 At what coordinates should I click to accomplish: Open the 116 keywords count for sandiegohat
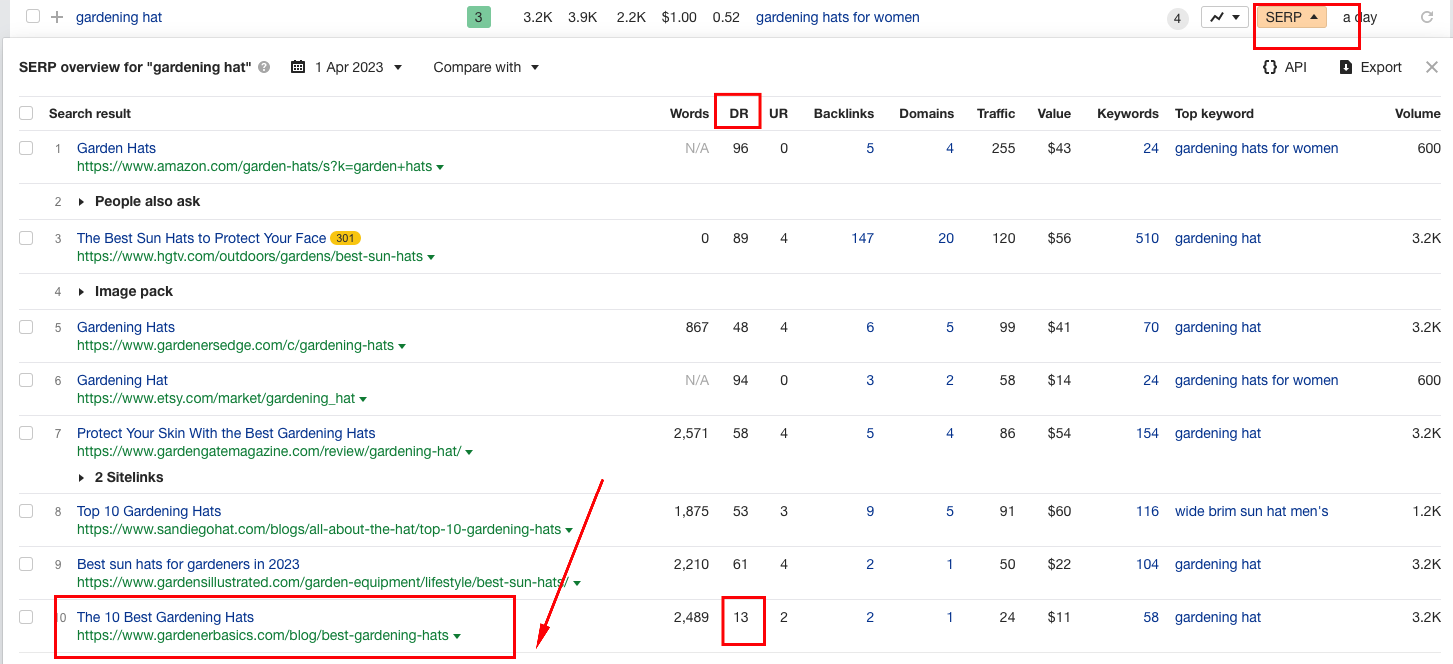[1147, 511]
